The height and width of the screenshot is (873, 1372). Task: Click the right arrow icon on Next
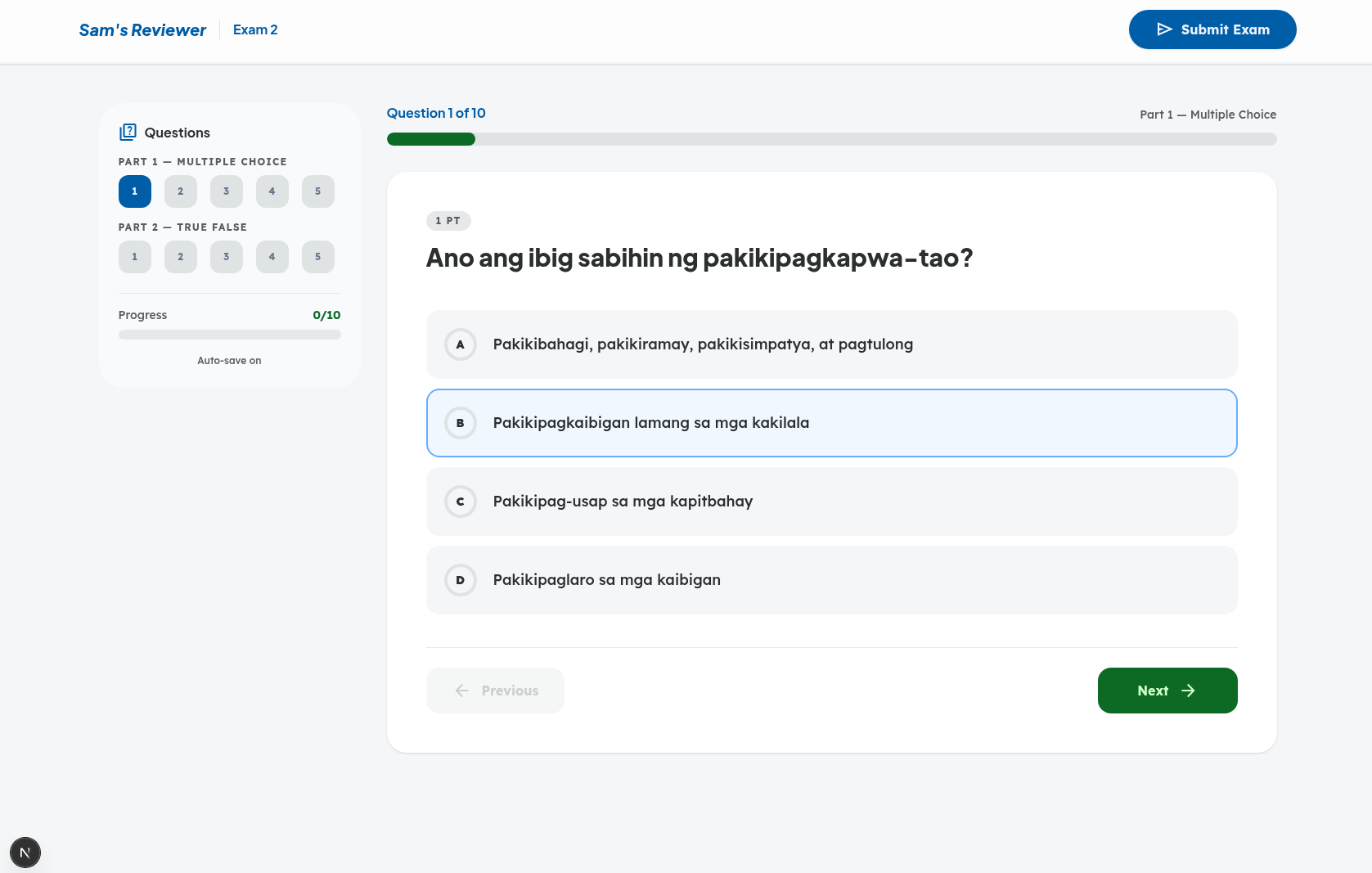(1188, 691)
